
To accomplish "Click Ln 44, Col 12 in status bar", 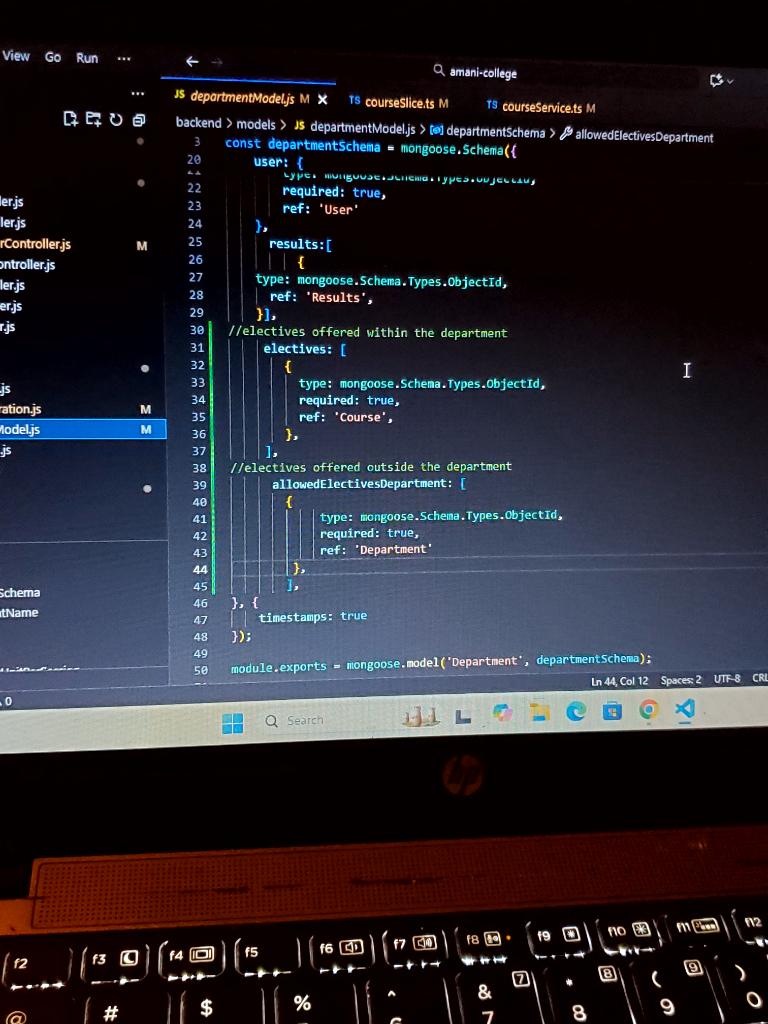I will coord(620,681).
